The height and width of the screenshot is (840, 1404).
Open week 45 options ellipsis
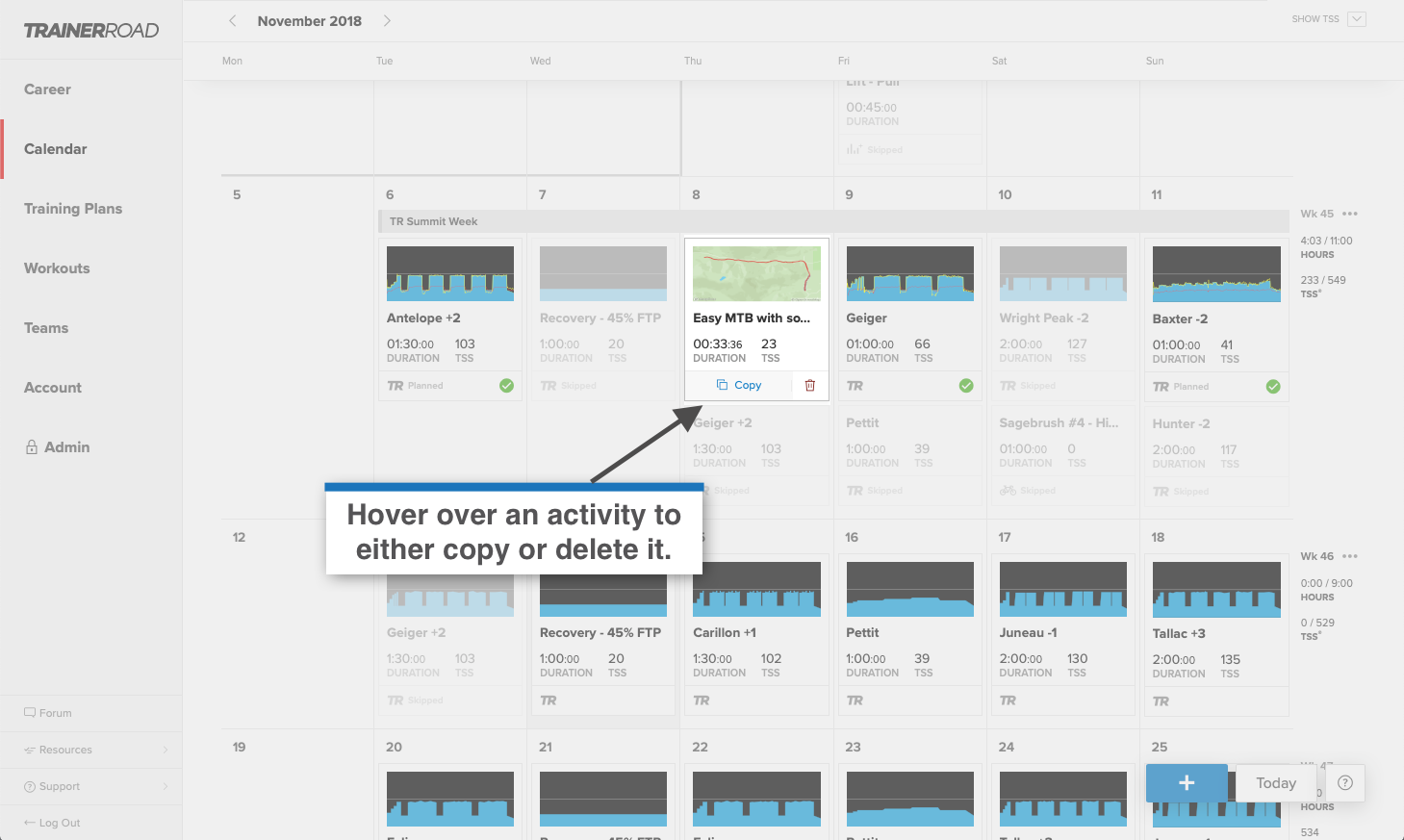1350,214
